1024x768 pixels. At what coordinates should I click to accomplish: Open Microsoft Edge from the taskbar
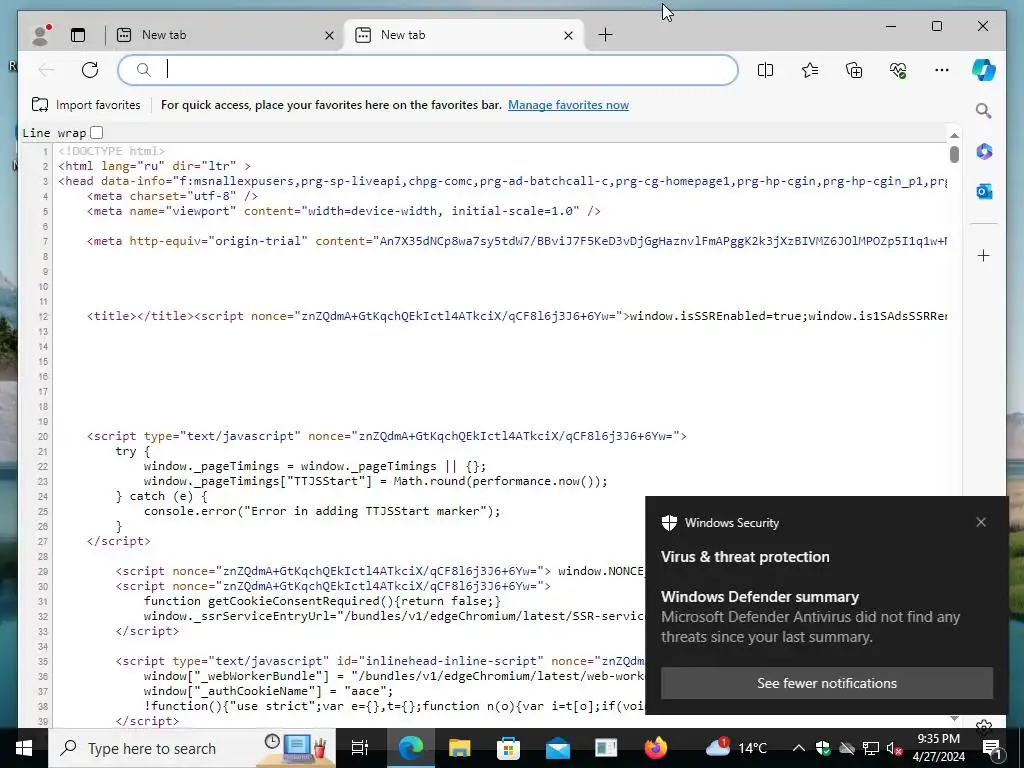click(411, 748)
